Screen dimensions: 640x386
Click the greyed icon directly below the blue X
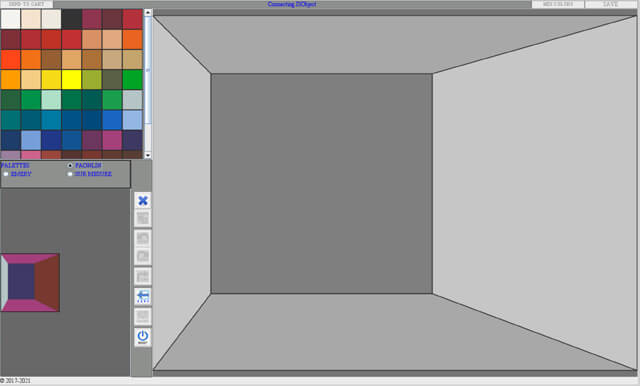click(143, 218)
